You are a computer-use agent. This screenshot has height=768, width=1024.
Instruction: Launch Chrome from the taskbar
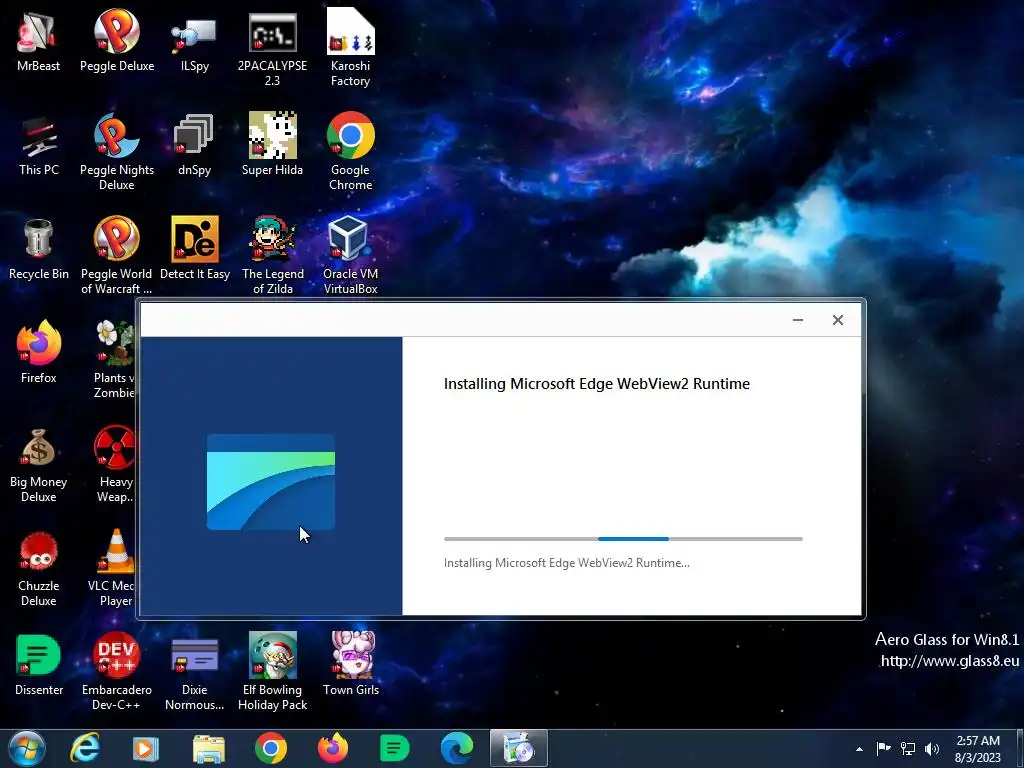point(270,748)
